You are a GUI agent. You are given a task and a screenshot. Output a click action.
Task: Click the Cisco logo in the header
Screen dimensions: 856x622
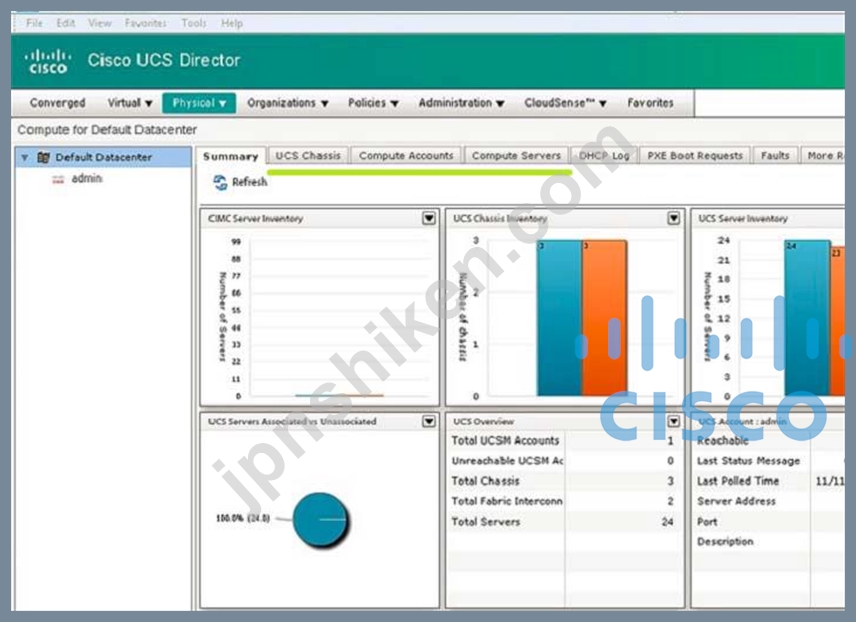(48, 61)
